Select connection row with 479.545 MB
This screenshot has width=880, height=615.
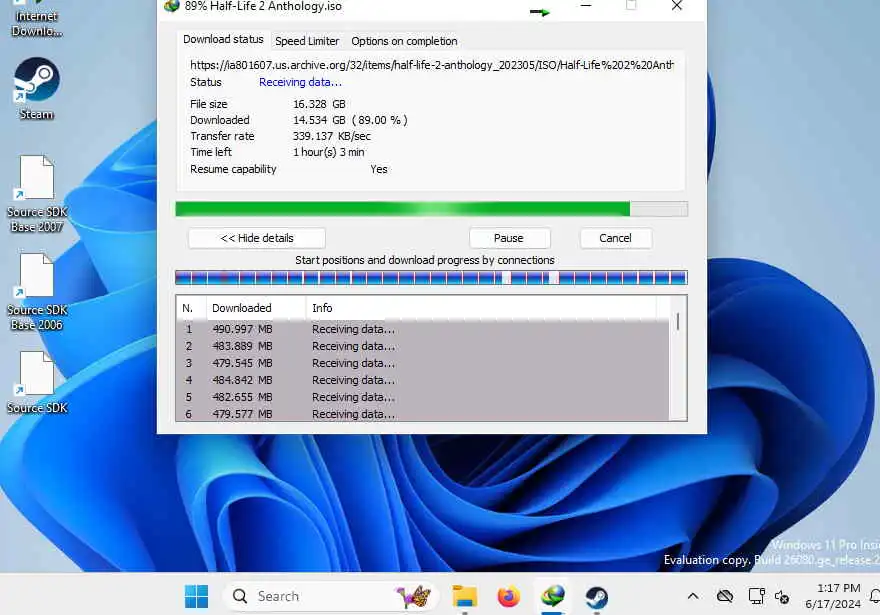click(423, 363)
